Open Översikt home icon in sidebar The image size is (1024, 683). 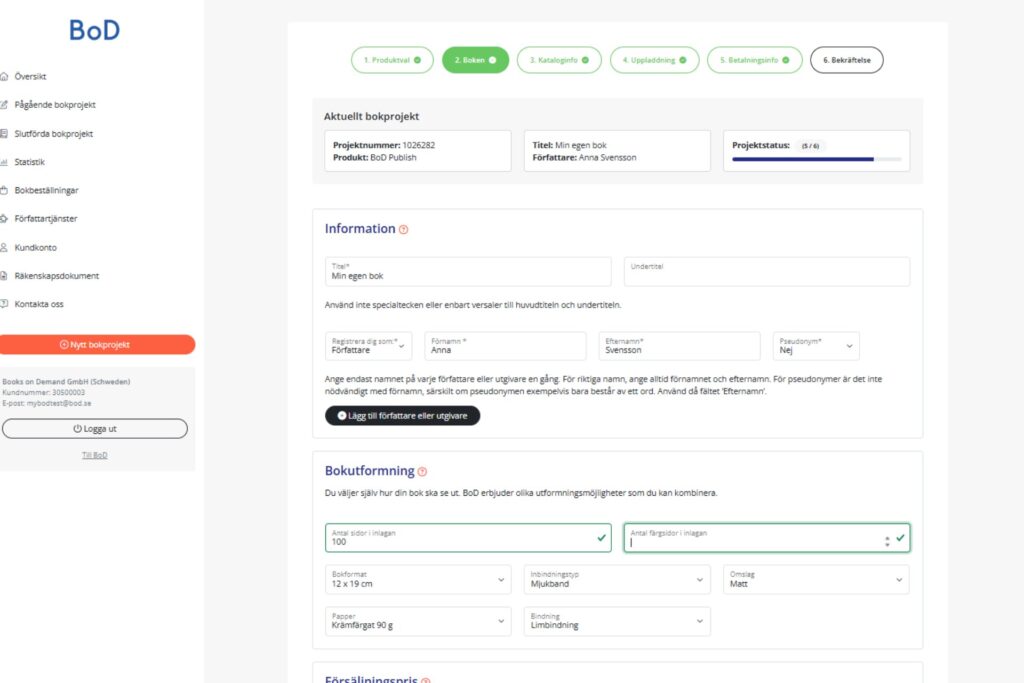[4, 76]
